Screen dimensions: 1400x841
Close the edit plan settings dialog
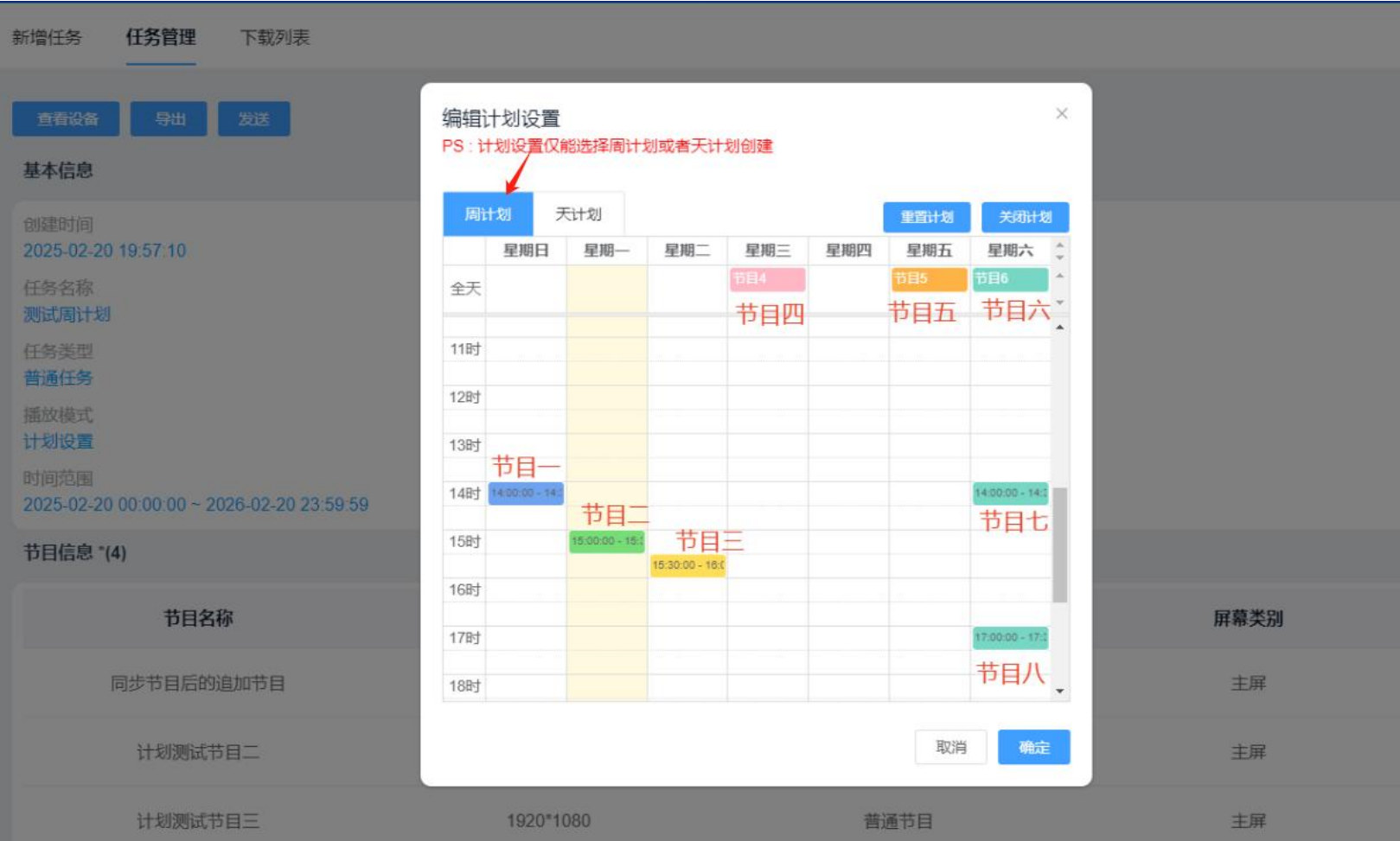pyautogui.click(x=1061, y=114)
